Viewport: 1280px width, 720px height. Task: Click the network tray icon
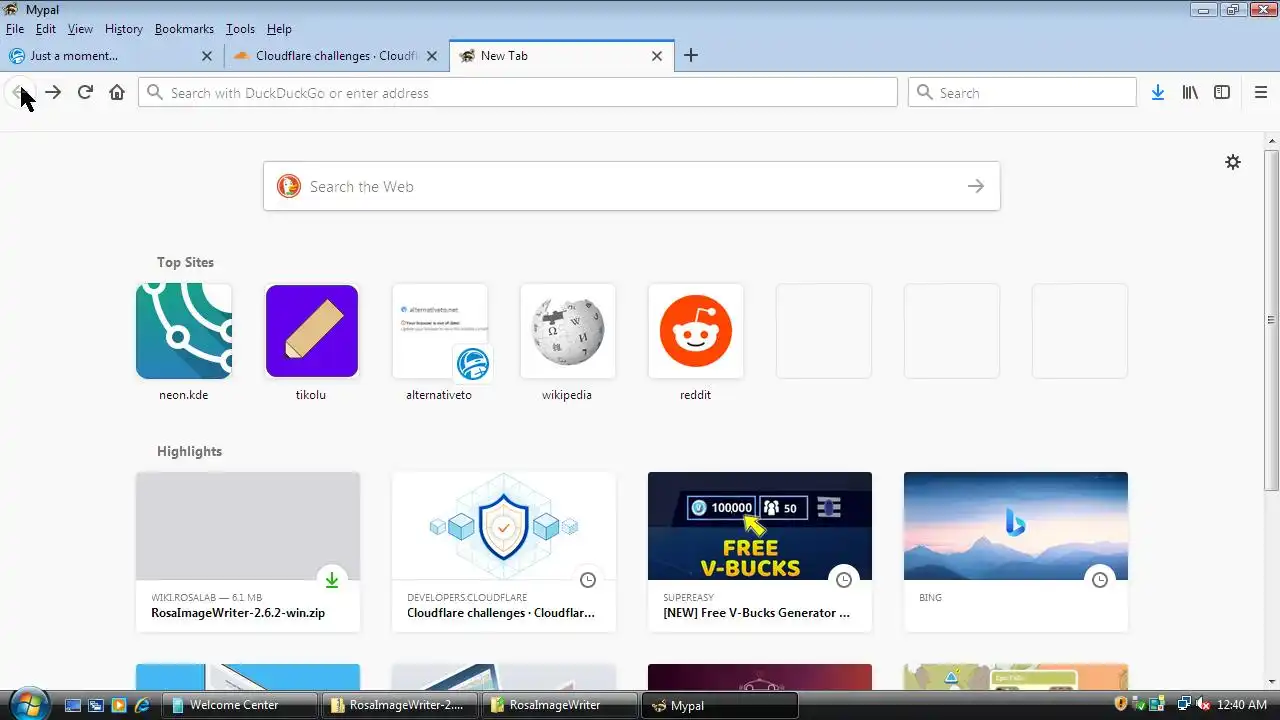(1184, 705)
